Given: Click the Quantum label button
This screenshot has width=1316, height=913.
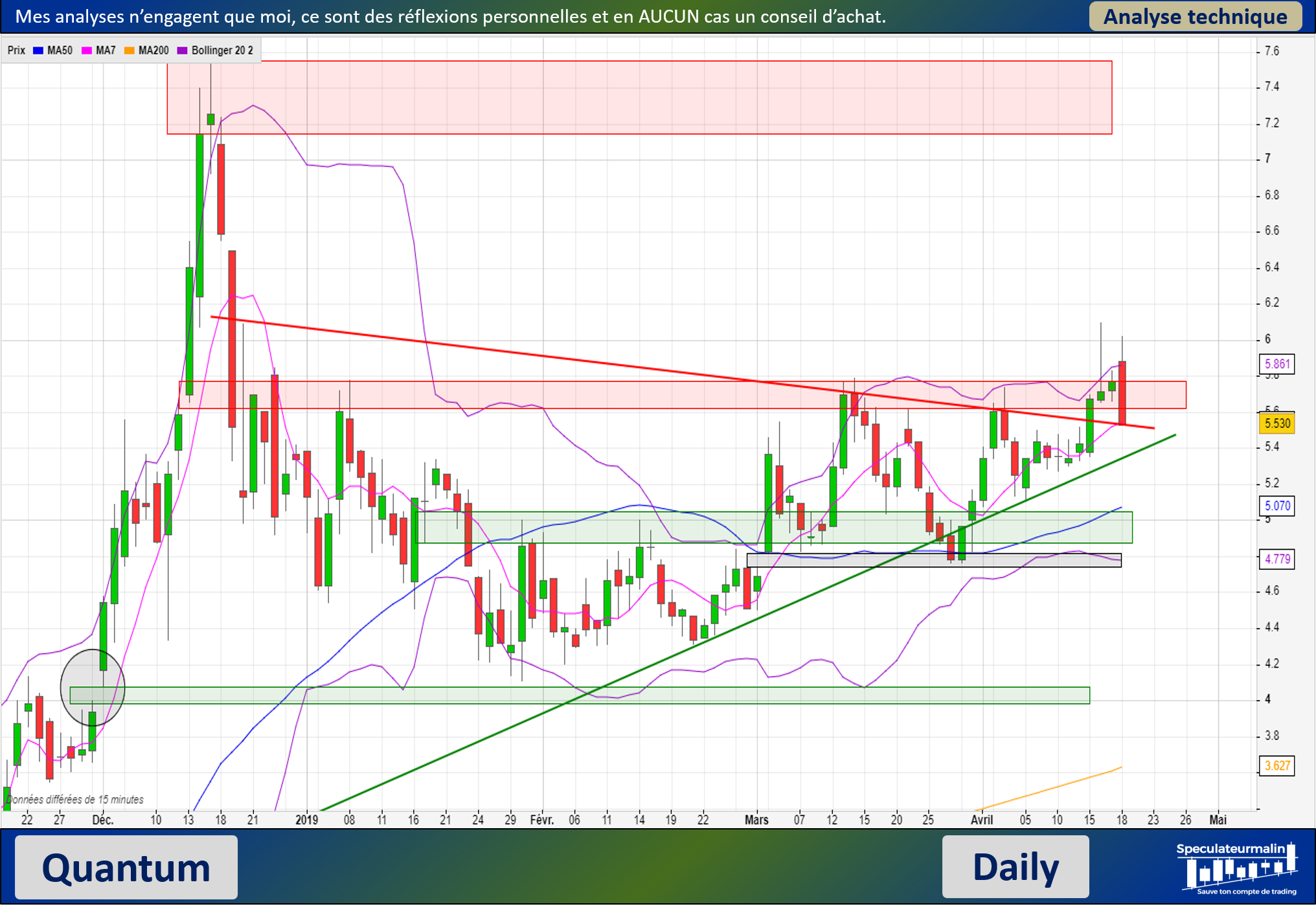Looking at the screenshot, I should tap(126, 868).
